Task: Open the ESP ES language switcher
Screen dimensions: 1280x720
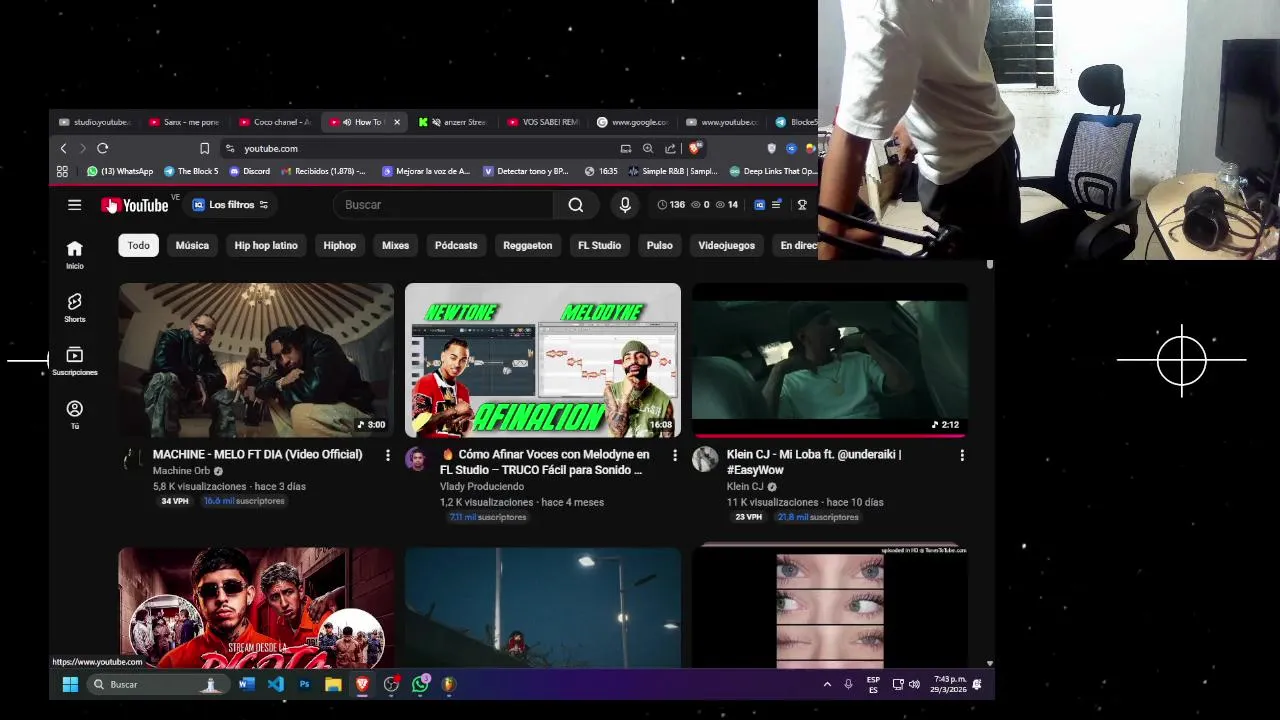Action: [x=873, y=684]
